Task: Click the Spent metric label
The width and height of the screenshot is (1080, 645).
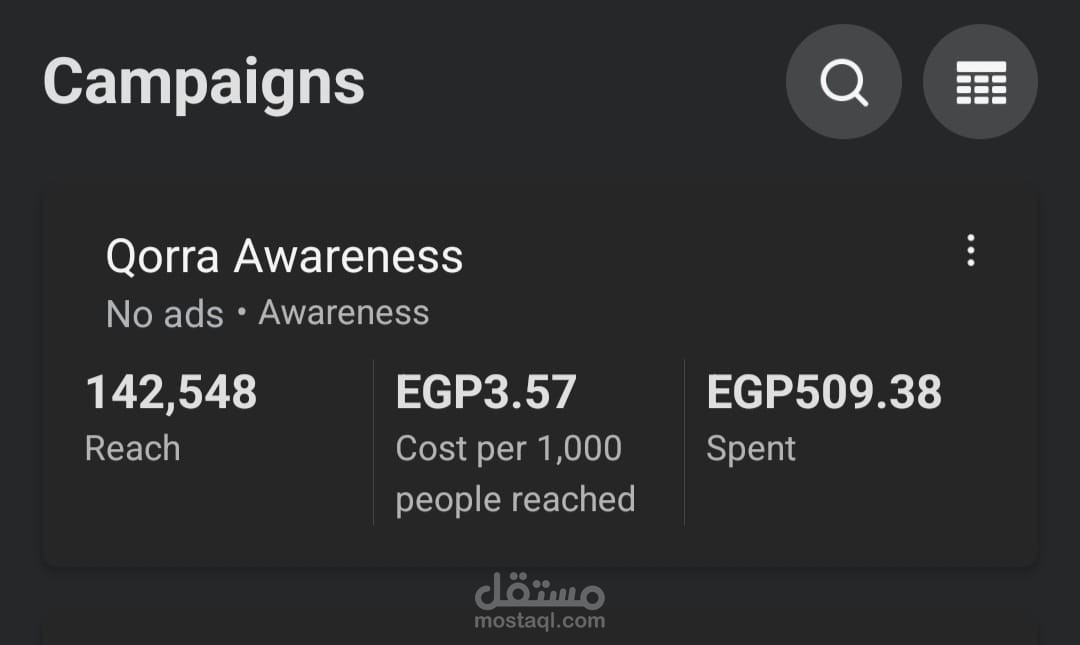Action: [x=750, y=449]
